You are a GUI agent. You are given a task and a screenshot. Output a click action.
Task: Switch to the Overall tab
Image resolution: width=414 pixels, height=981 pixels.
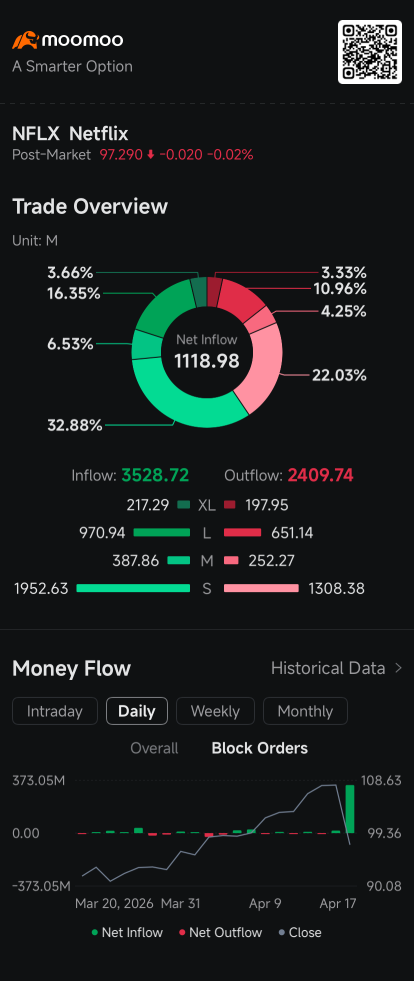(x=154, y=748)
